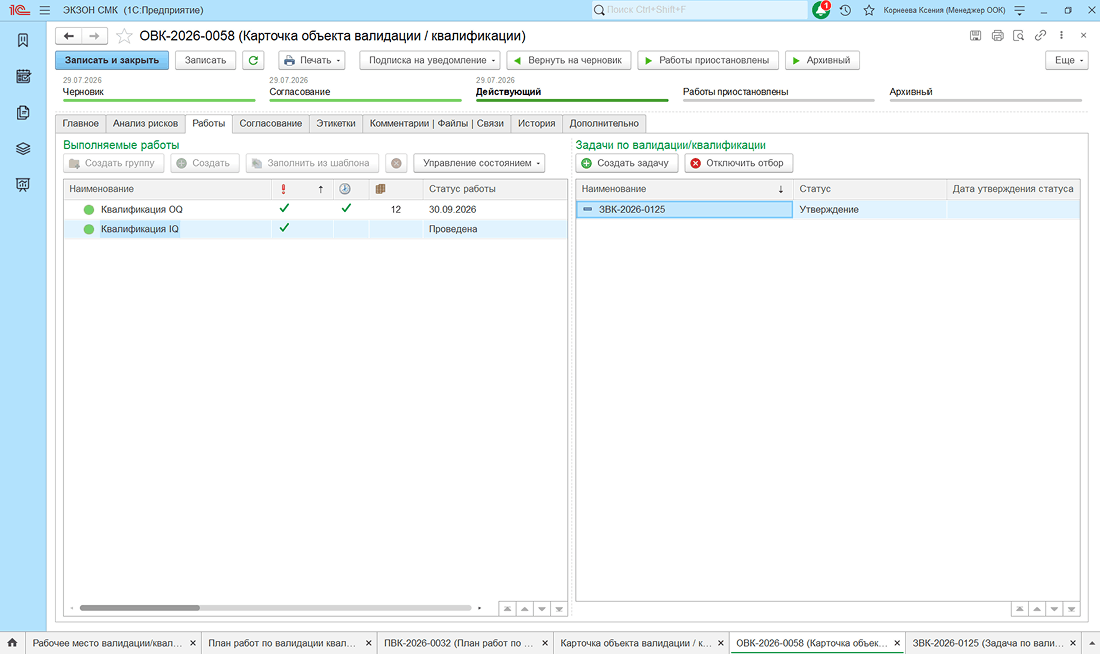The image size is (1100, 654).
Task: Open Комментарии | Файлы | Связи tab
Action: [x=436, y=124]
